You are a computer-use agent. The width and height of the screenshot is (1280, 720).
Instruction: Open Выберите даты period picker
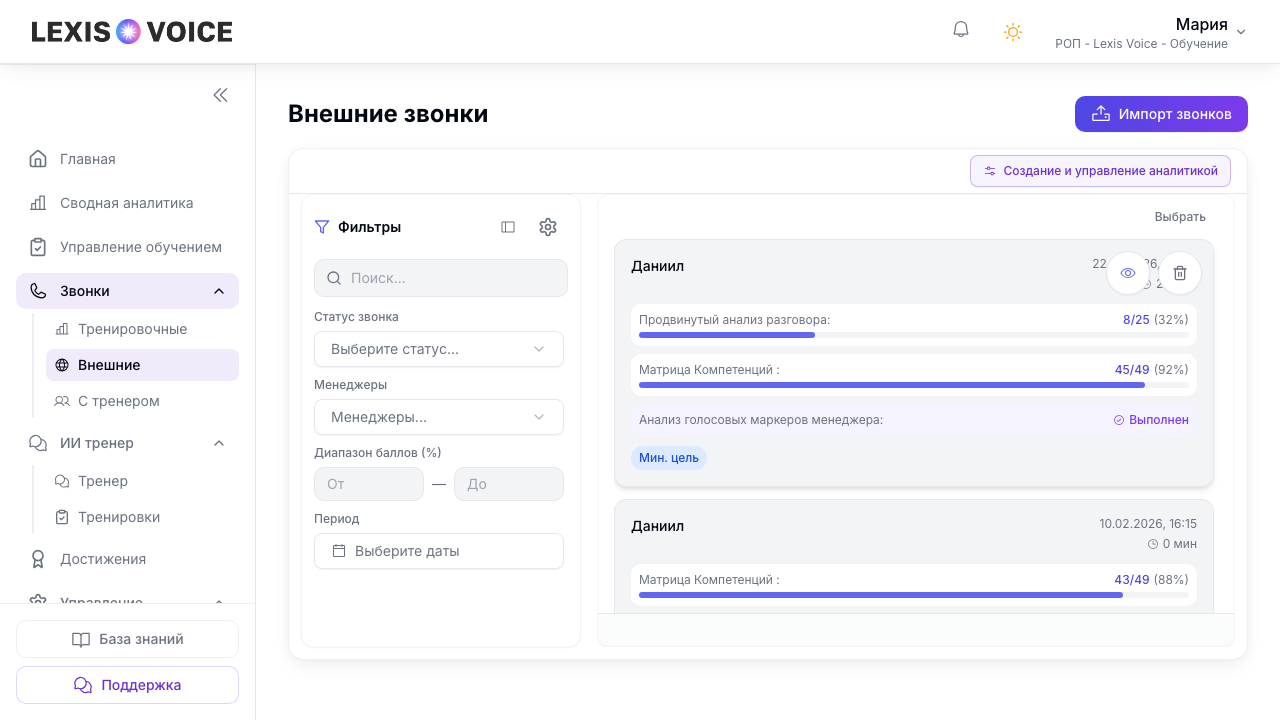tap(439, 551)
